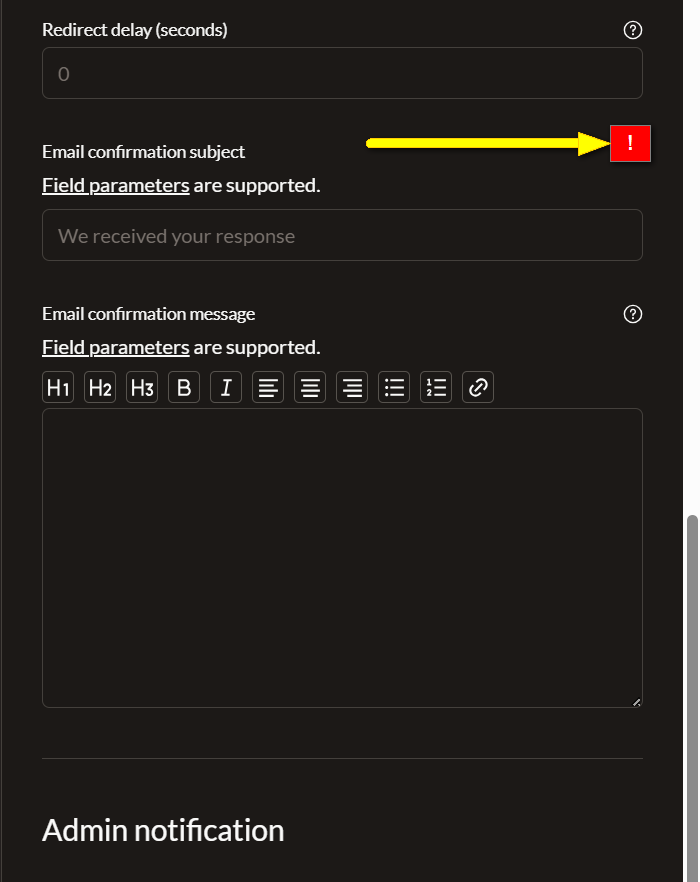
Task: Toggle italic formatting in message toolbar
Action: [x=226, y=387]
